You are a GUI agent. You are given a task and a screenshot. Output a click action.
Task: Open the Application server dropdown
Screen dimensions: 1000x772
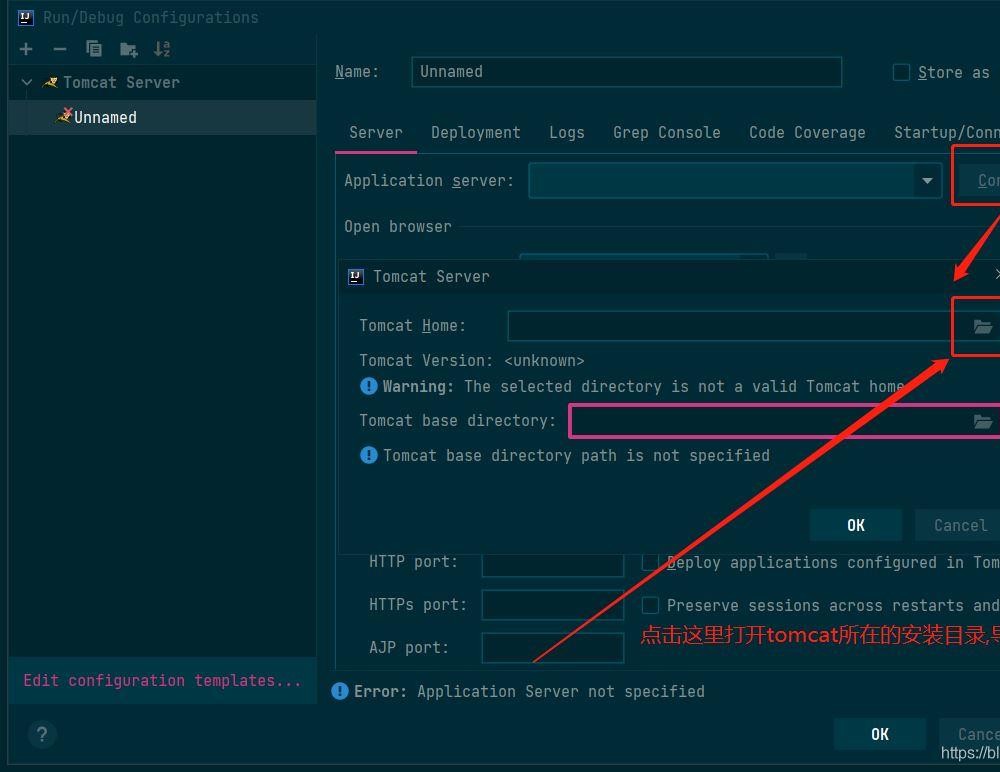(x=927, y=181)
